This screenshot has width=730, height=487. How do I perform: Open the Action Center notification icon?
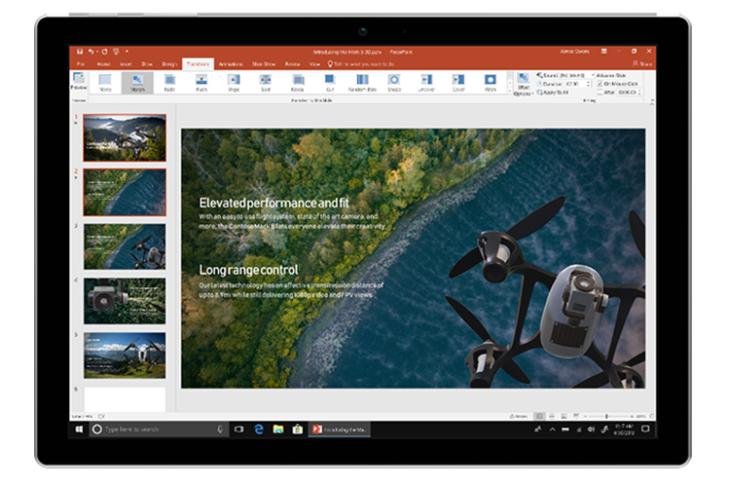pos(645,429)
